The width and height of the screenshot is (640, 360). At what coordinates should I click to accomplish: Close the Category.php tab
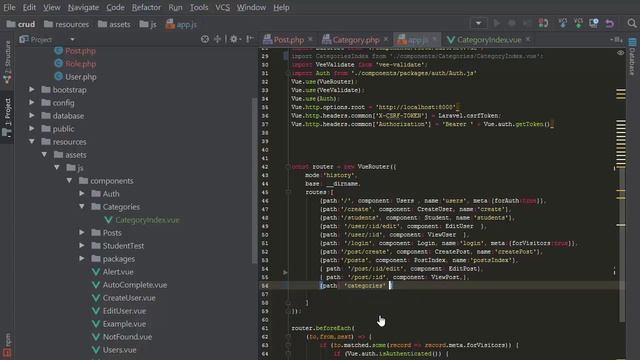pyautogui.click(x=386, y=39)
